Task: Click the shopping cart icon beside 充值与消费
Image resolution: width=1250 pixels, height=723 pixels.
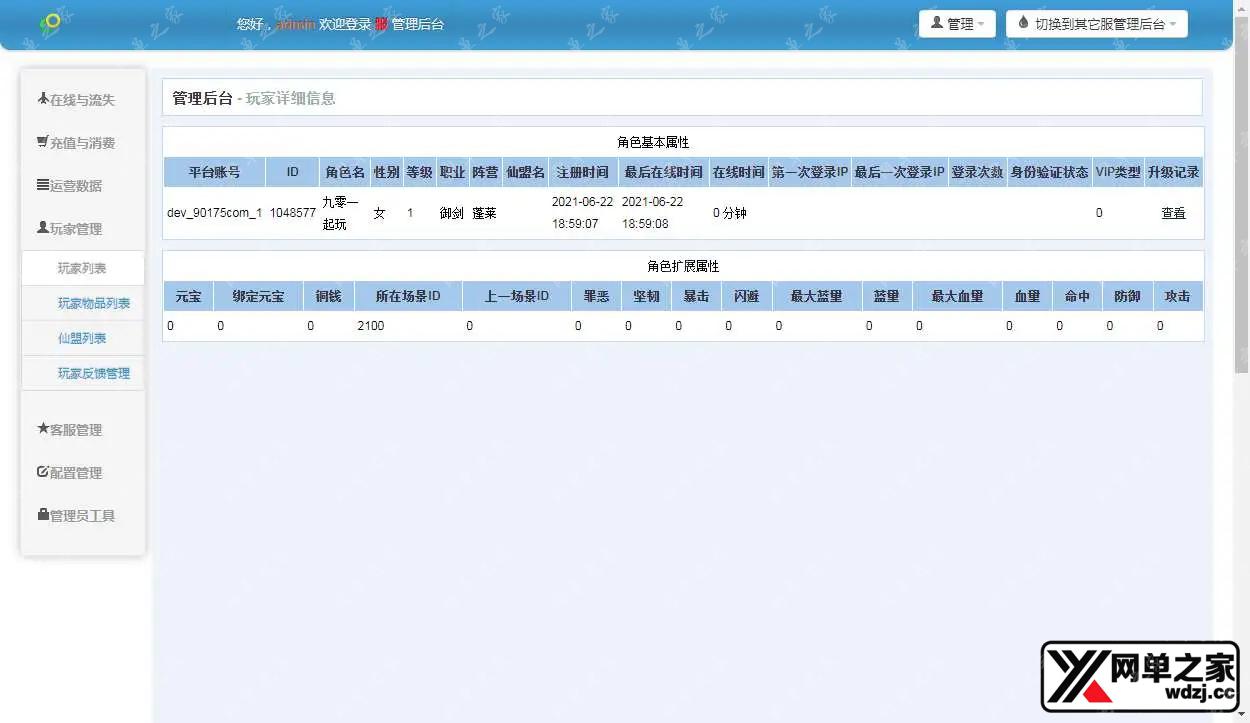Action: [43, 142]
